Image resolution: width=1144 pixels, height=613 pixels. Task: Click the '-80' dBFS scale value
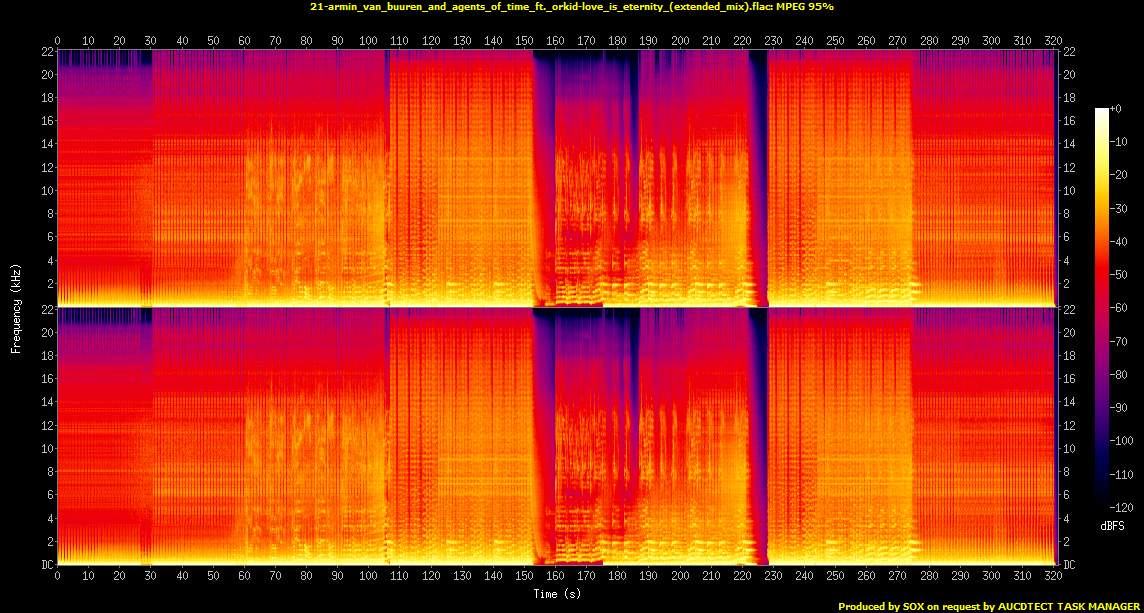click(x=1118, y=374)
